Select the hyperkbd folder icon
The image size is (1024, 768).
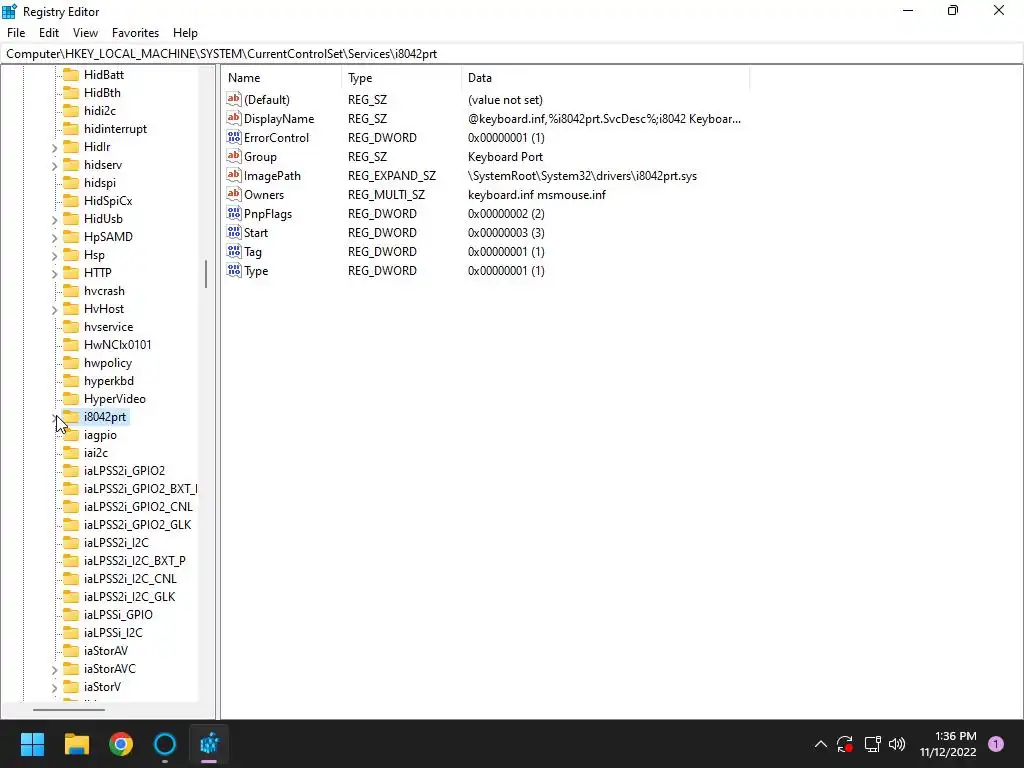pyautogui.click(x=71, y=381)
